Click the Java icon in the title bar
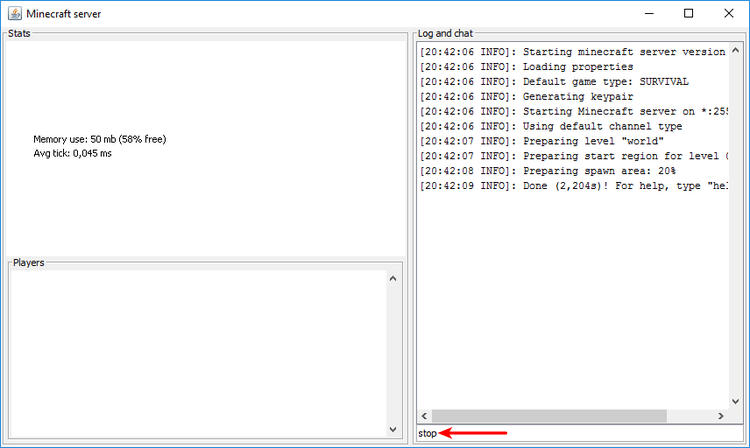The height and width of the screenshot is (448, 750). pos(15,13)
